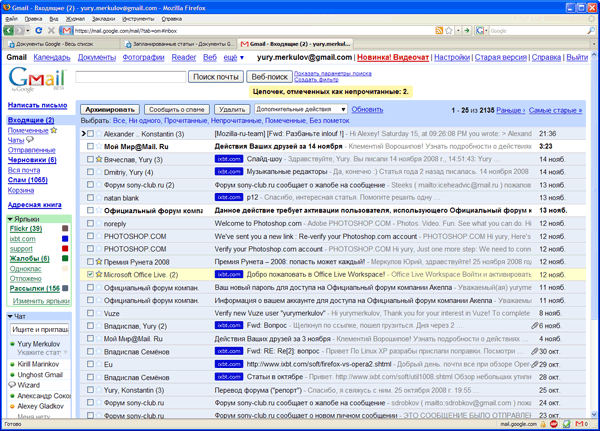The height and width of the screenshot is (431, 600).
Task: Open the Инструменты menu
Action: click(138, 19)
